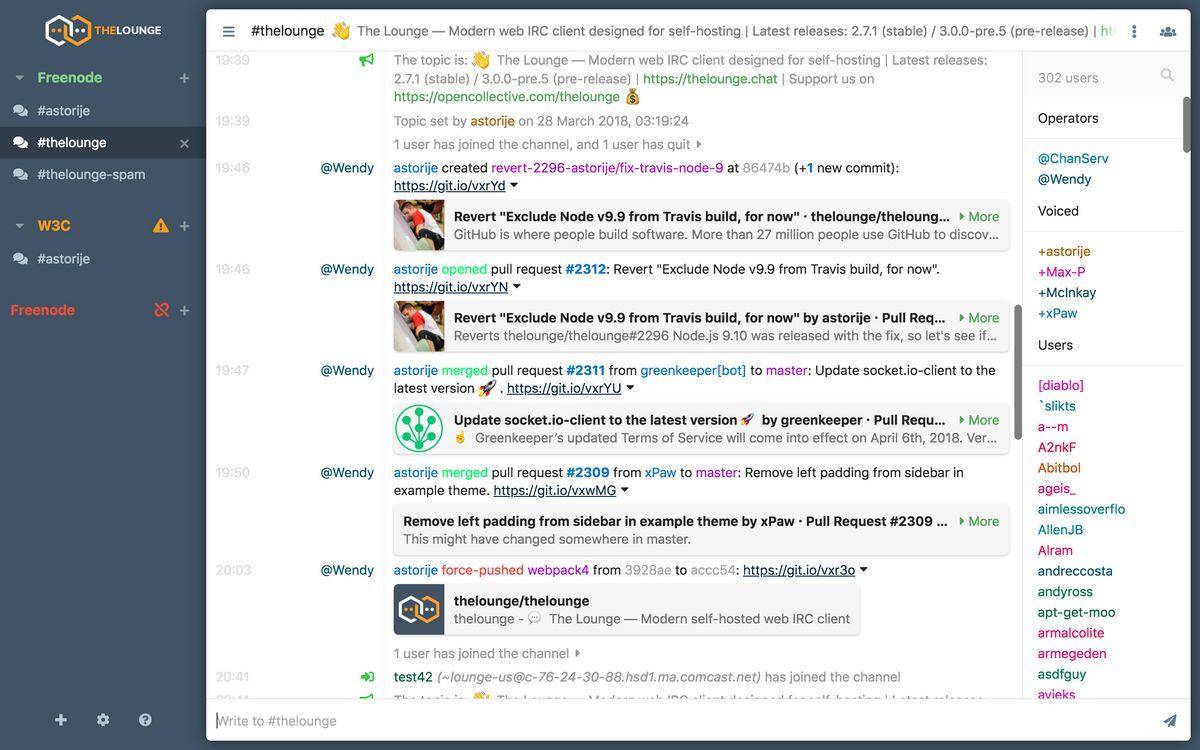Image resolution: width=1200 pixels, height=750 pixels.
Task: Open the opencollective.com/thelounge link
Action: (x=507, y=97)
